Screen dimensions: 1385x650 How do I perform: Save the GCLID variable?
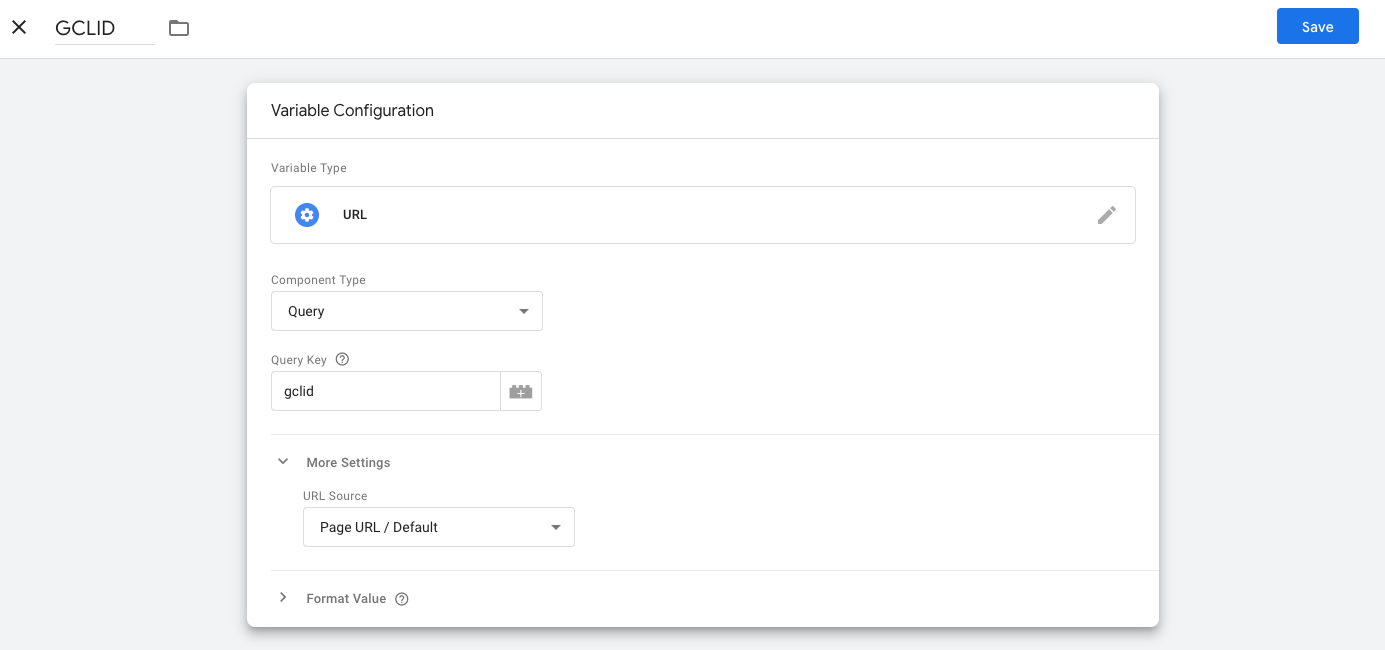[1317, 27]
